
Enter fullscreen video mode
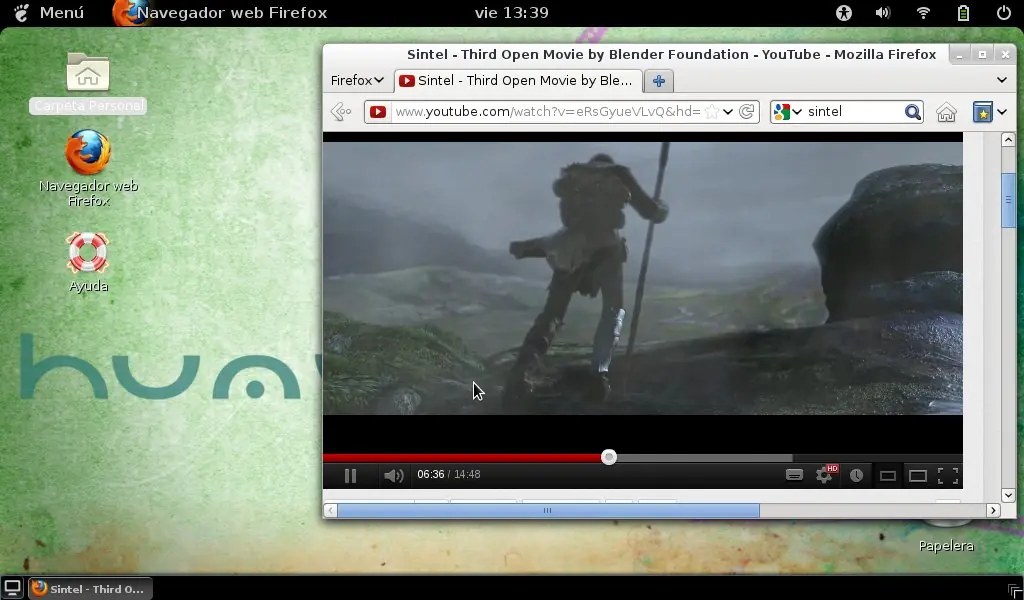[x=948, y=476]
